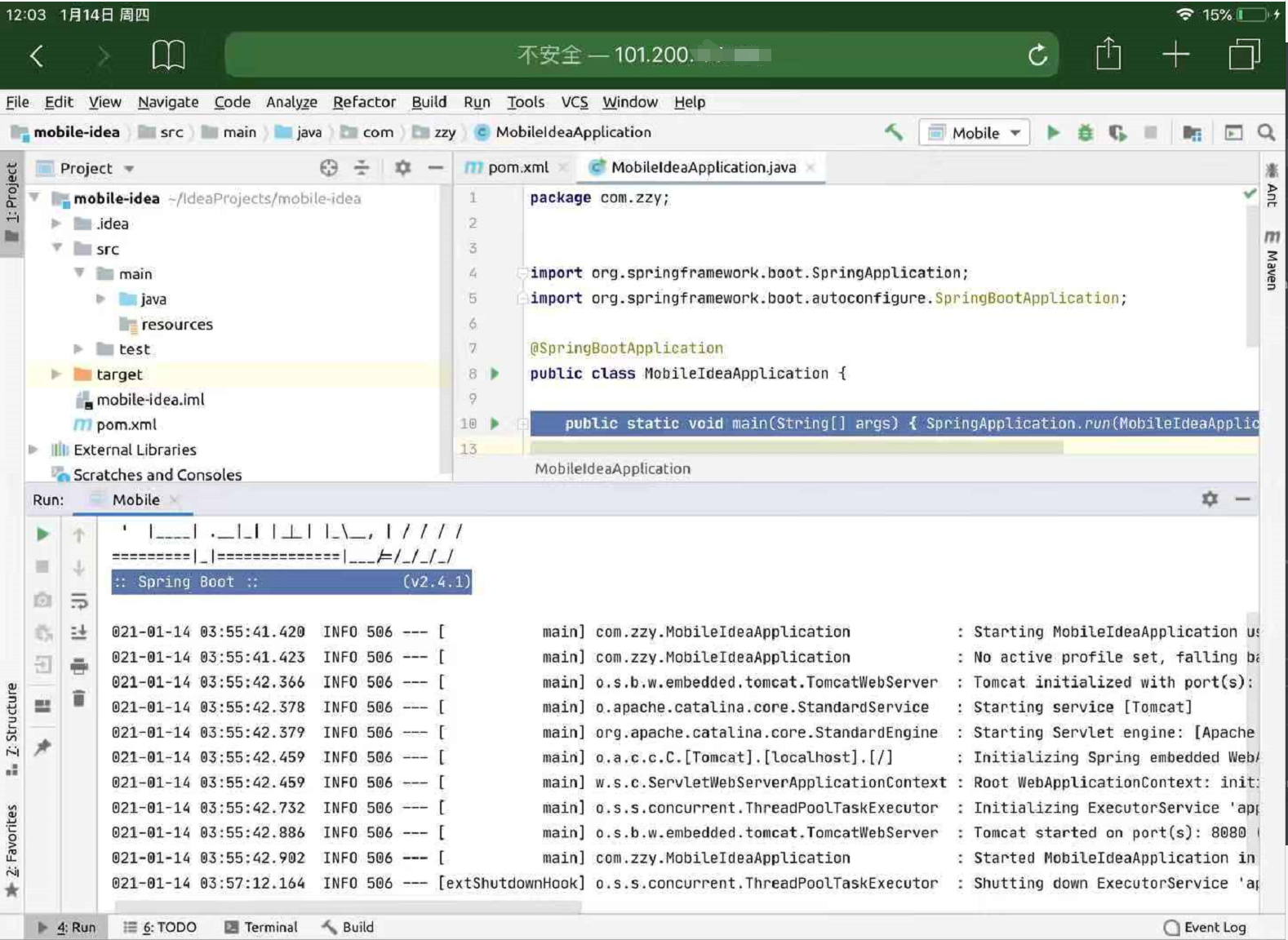Open the Navigate menu

tap(168, 102)
